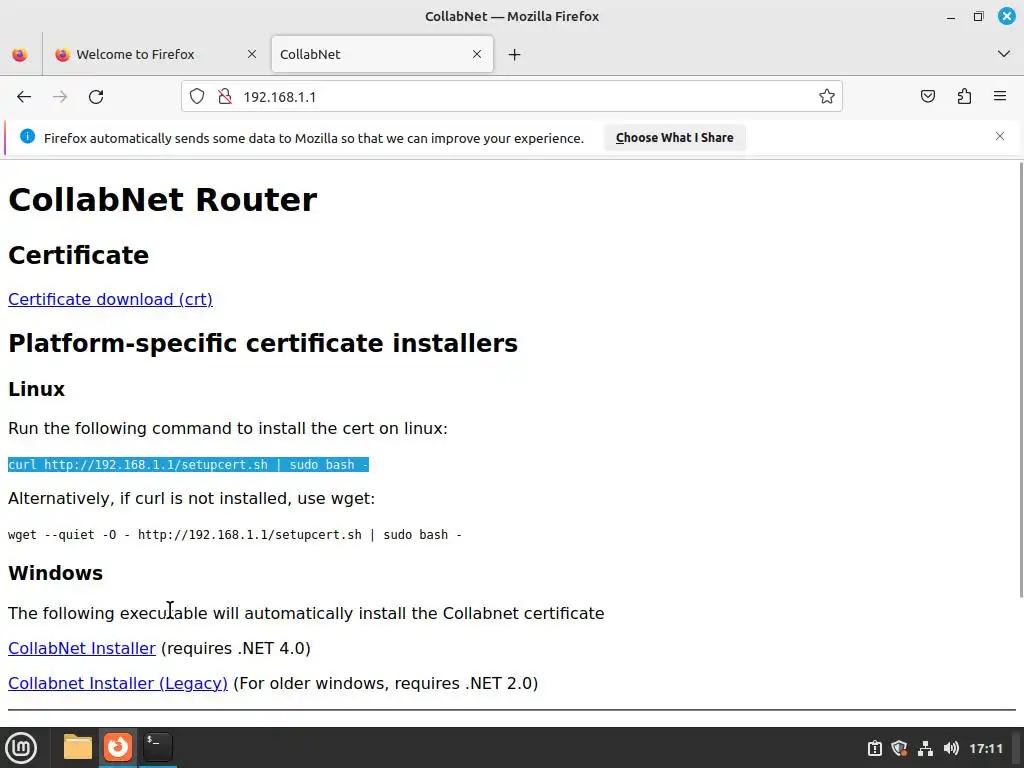1024x768 pixels.
Task: Click the CollabNet Router page title
Action: (163, 200)
